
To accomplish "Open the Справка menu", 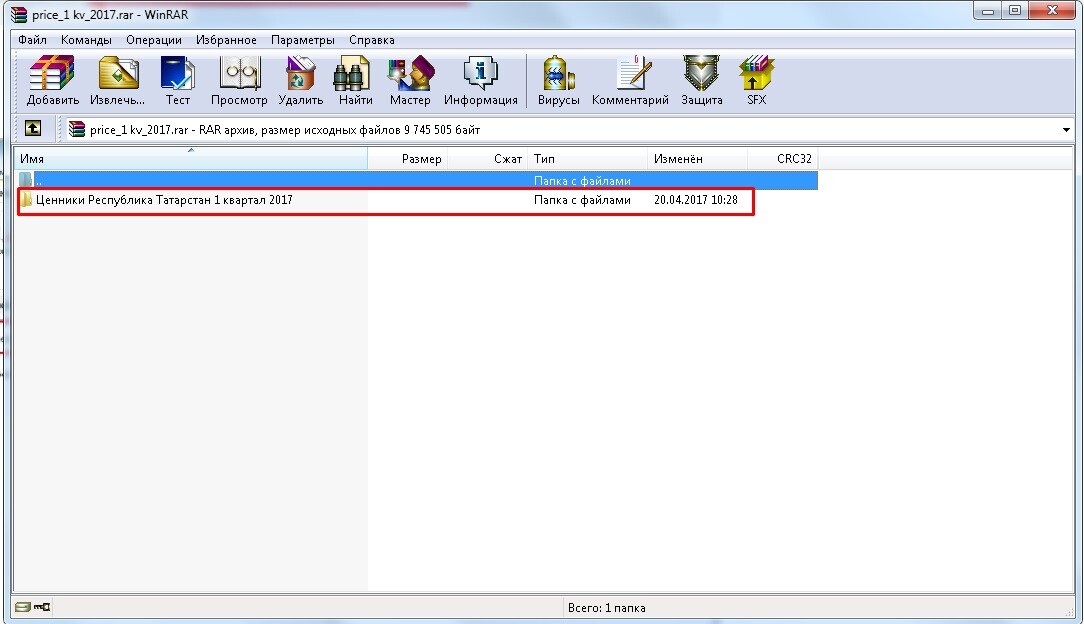I will [372, 40].
